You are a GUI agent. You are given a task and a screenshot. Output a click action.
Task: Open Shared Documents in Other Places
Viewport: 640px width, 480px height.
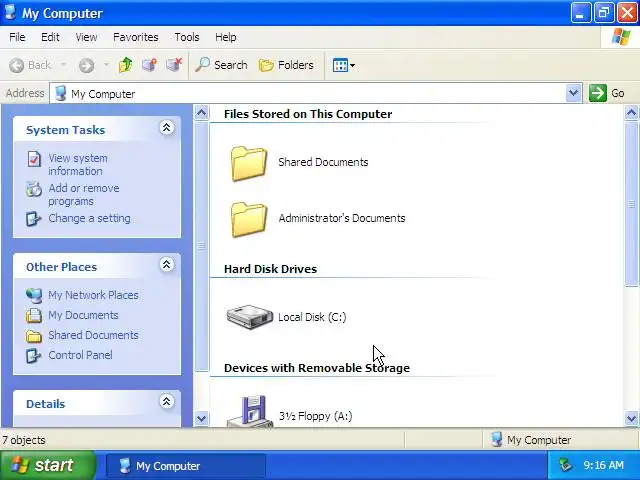pyautogui.click(x=93, y=335)
